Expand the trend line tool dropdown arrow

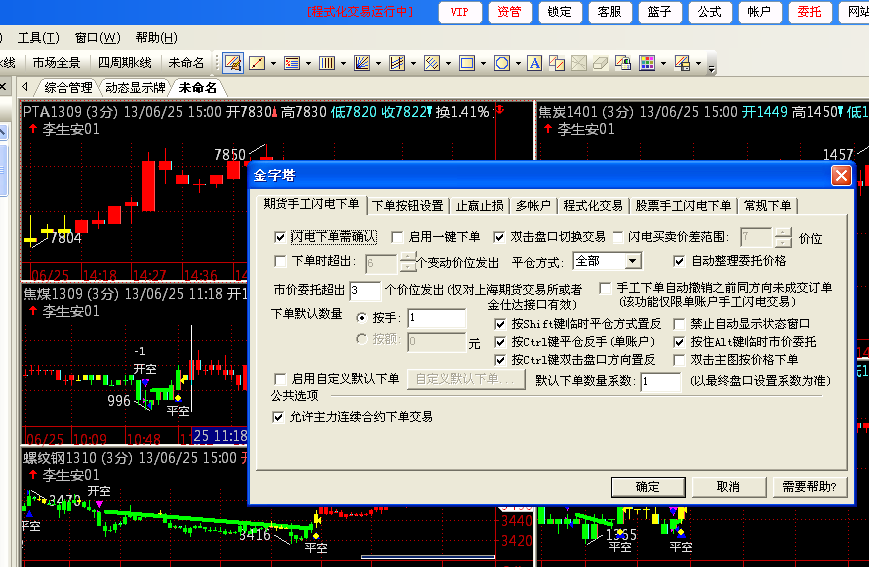pyautogui.click(x=273, y=63)
